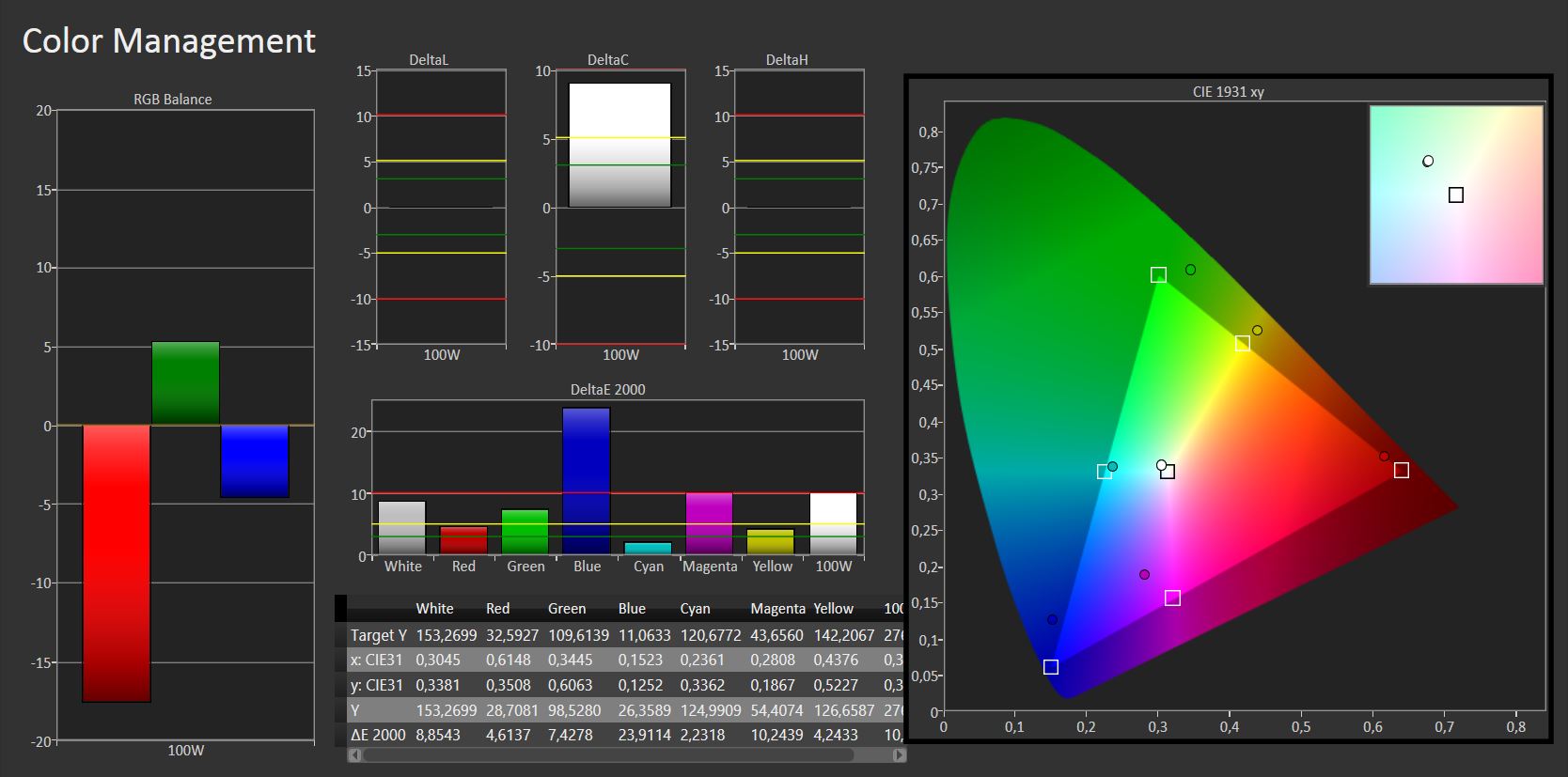Click the cyan target square on CIE diagram
Image resolution: width=1568 pixels, height=777 pixels.
(1105, 472)
